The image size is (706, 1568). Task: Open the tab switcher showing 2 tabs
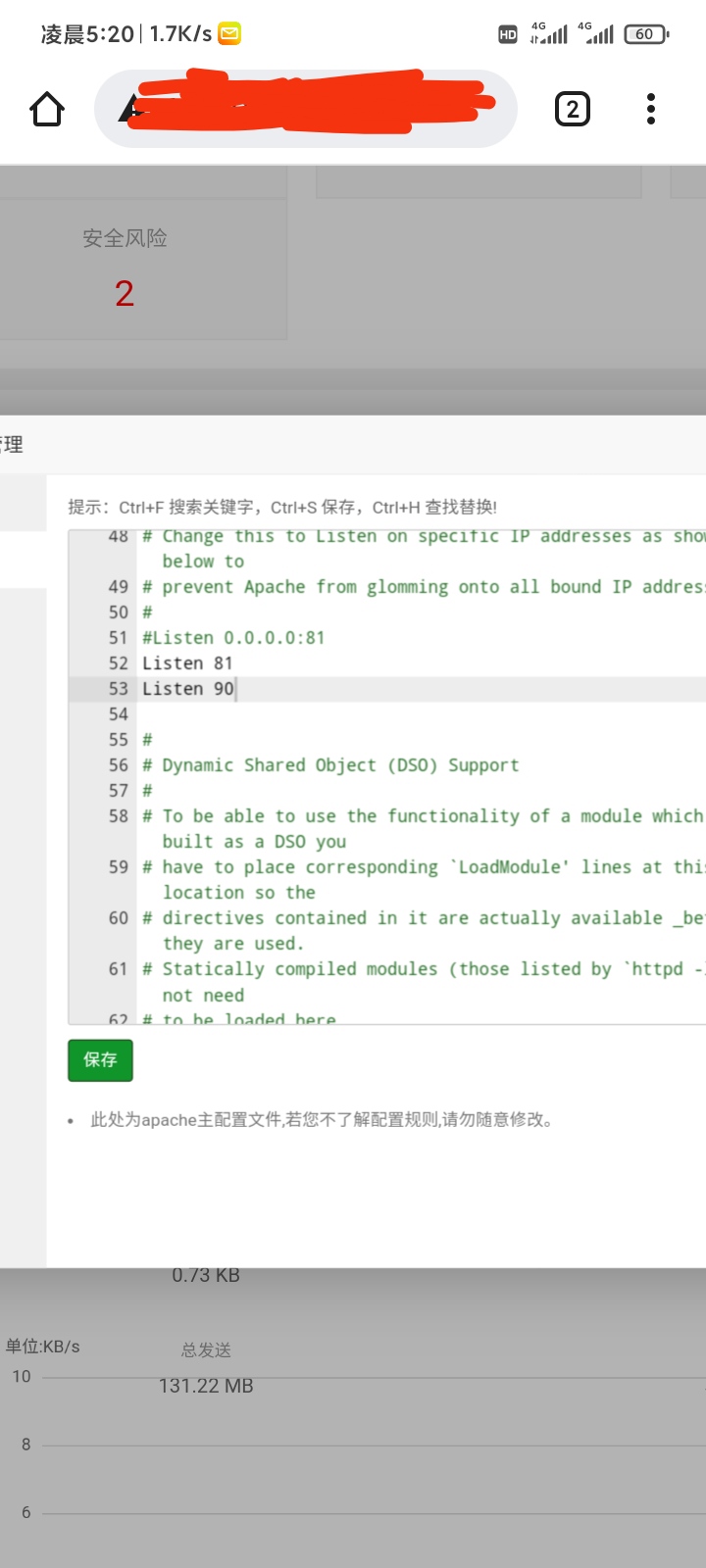pyautogui.click(x=573, y=109)
